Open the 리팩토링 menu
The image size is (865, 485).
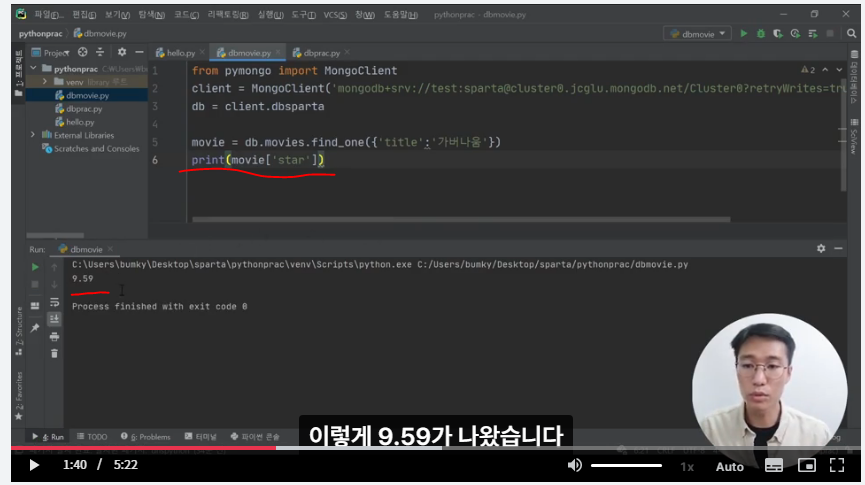click(228, 15)
